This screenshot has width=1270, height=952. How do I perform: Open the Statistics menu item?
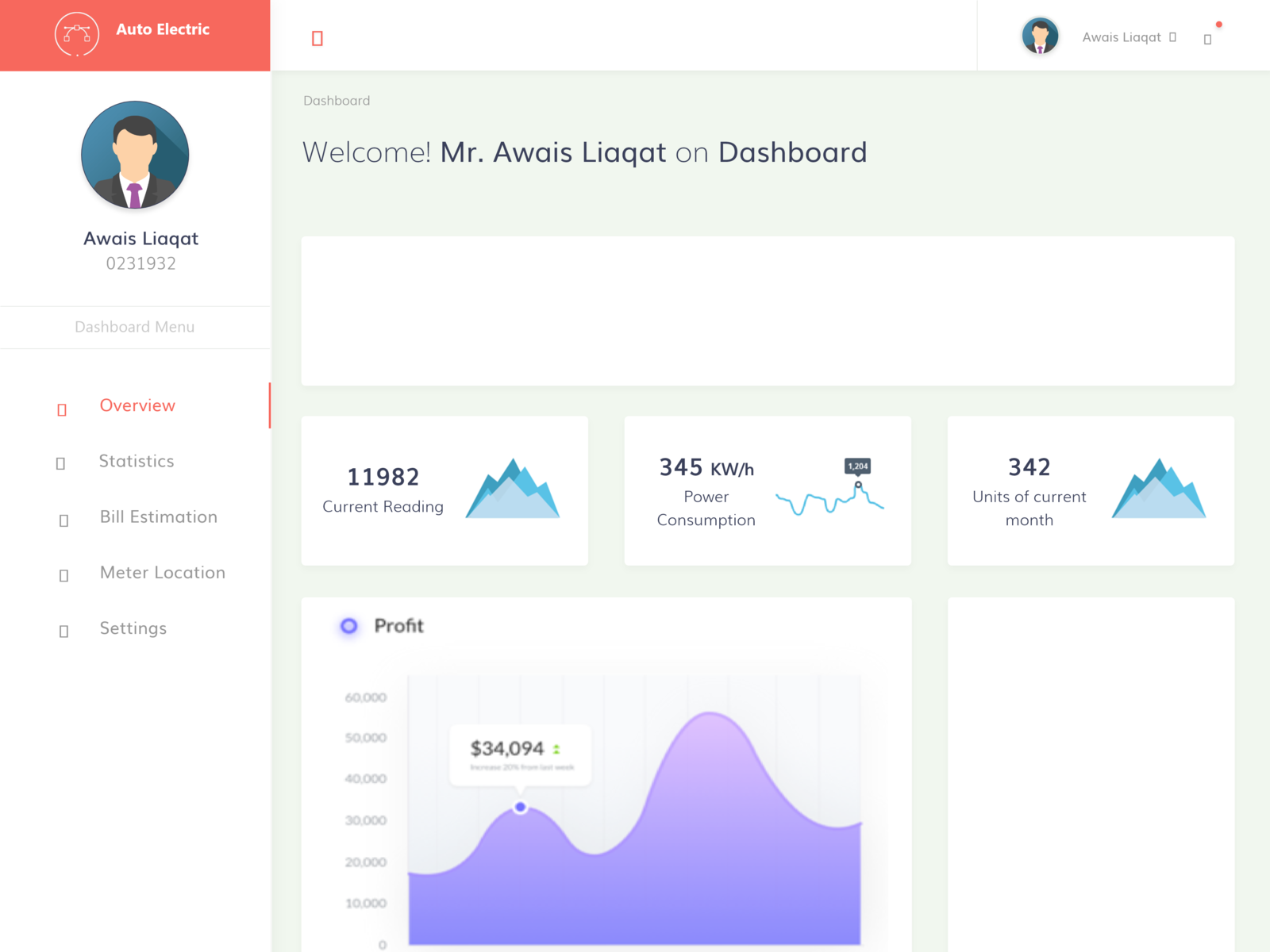click(x=135, y=461)
